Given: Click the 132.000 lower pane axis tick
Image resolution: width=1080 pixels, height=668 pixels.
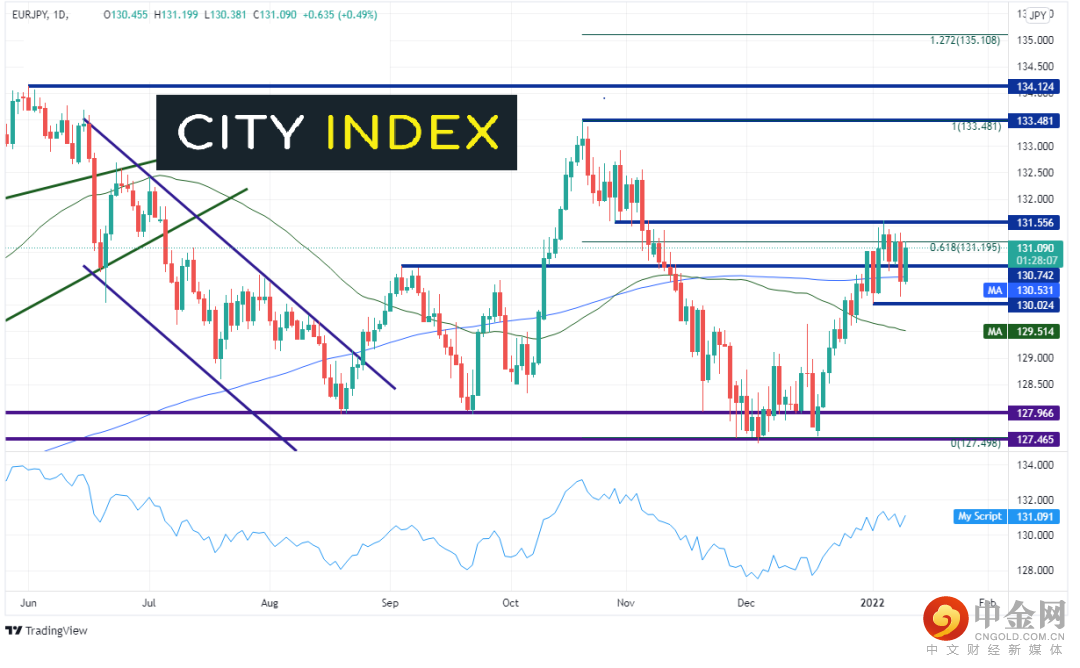Looking at the screenshot, I should pyautogui.click(x=1035, y=500).
